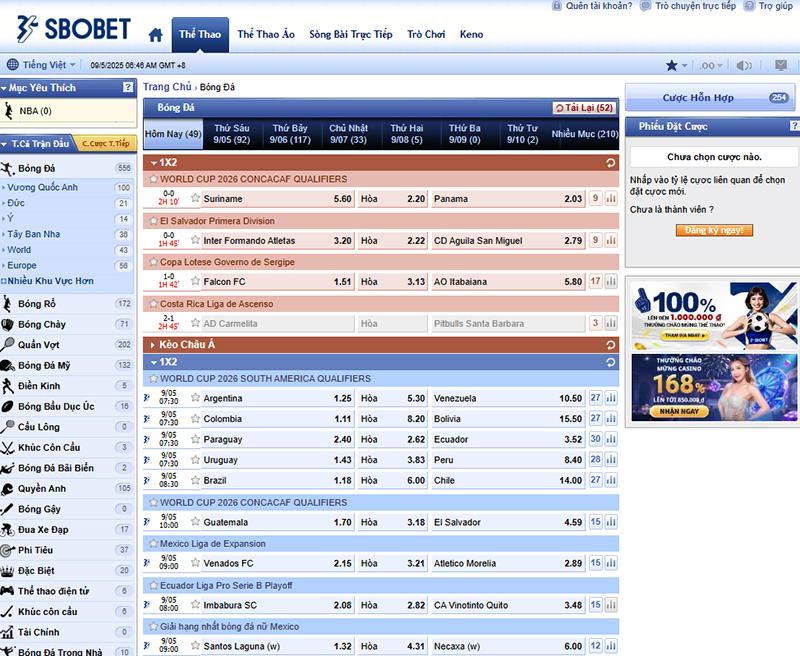Select the Thứ Bảy 9/06 date tab
This screenshot has width=800, height=656.
(x=289, y=134)
